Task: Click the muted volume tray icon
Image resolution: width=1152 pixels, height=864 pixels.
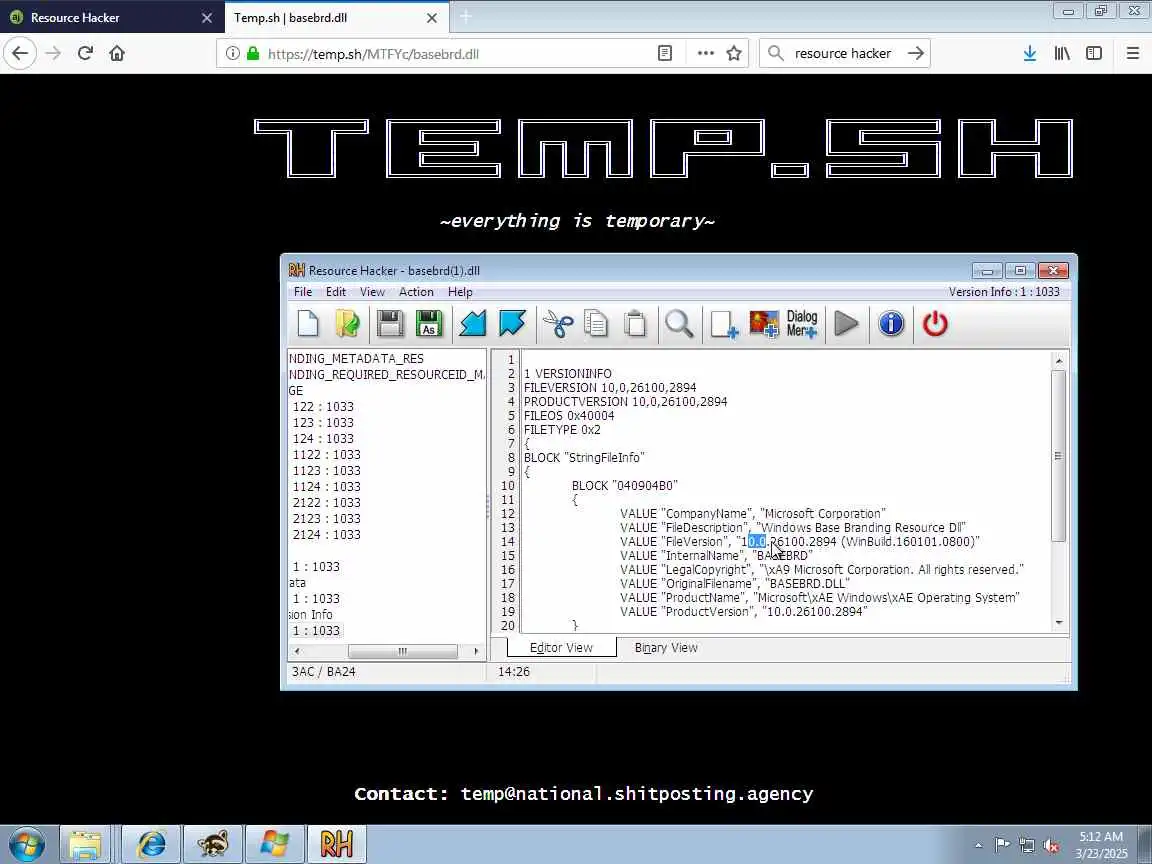Action: pos(1050,846)
